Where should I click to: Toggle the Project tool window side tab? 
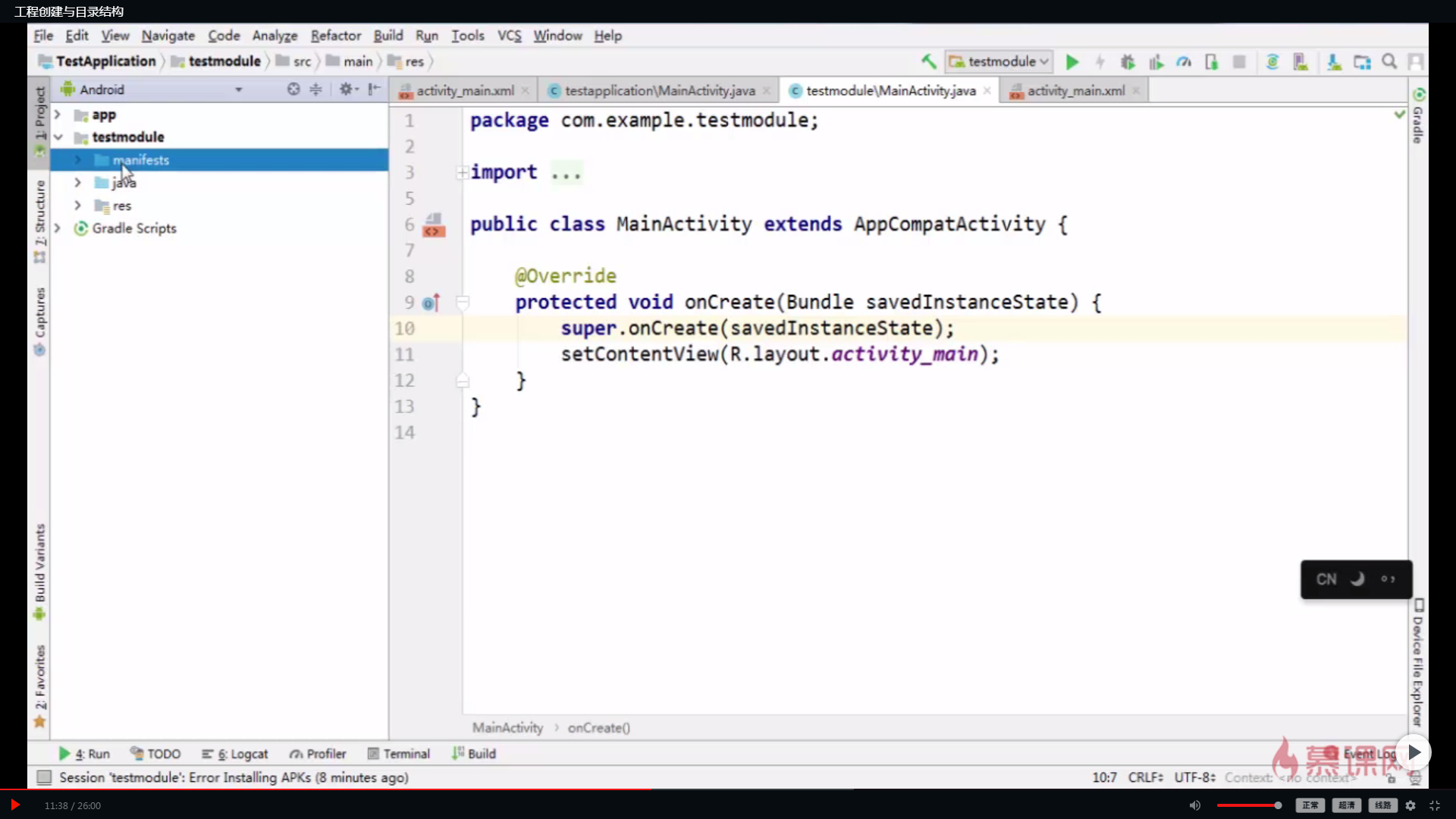pyautogui.click(x=39, y=121)
